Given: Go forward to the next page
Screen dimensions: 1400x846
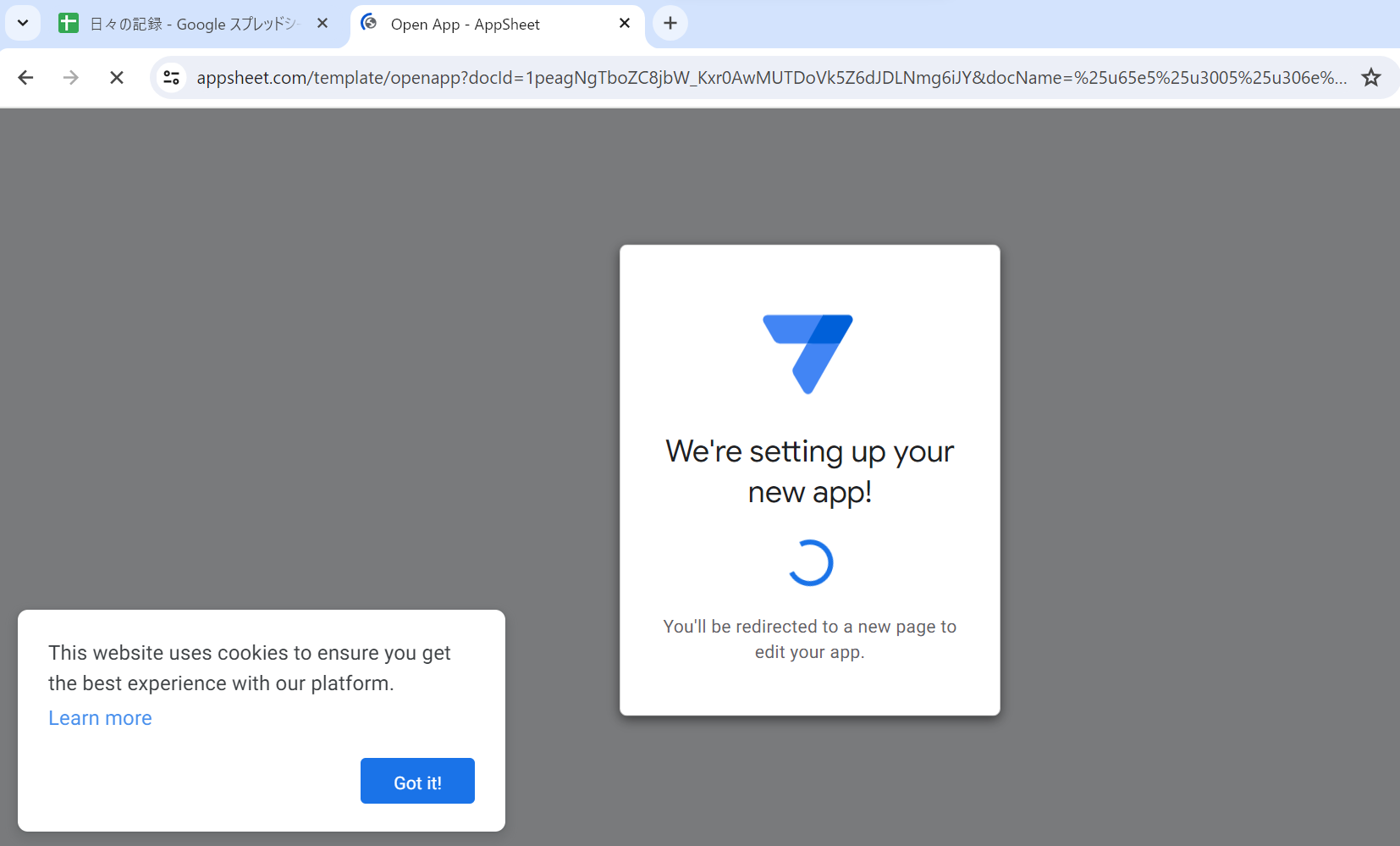Looking at the screenshot, I should coord(71,78).
